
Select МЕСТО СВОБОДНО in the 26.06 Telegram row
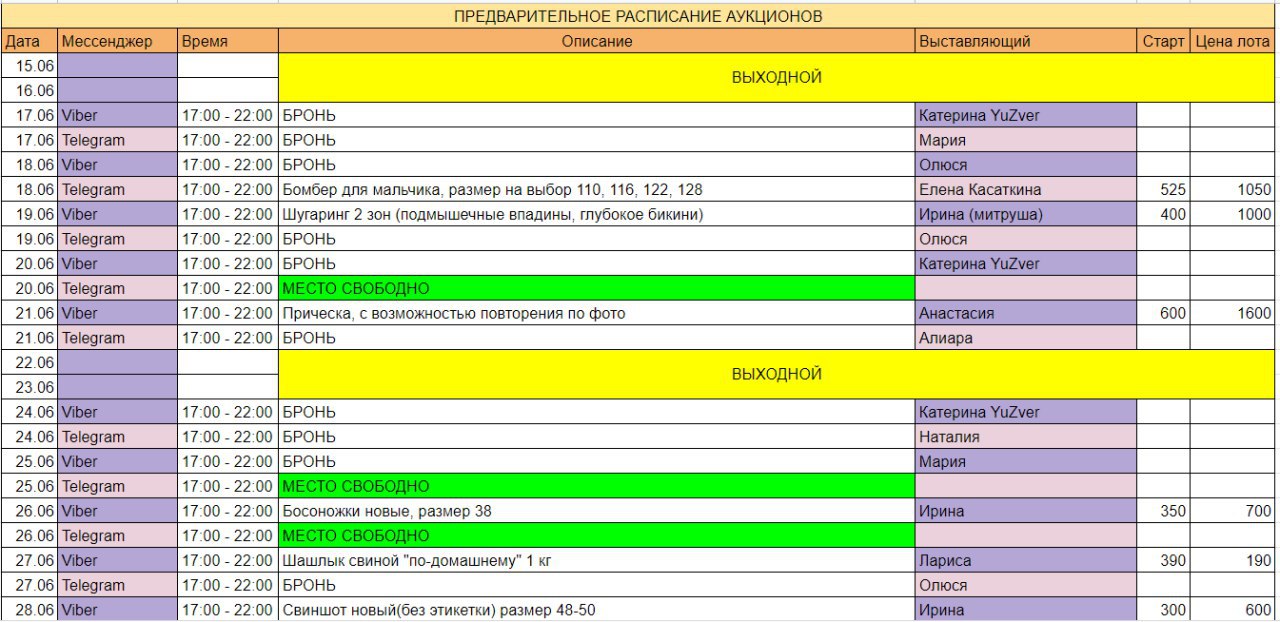coord(596,535)
